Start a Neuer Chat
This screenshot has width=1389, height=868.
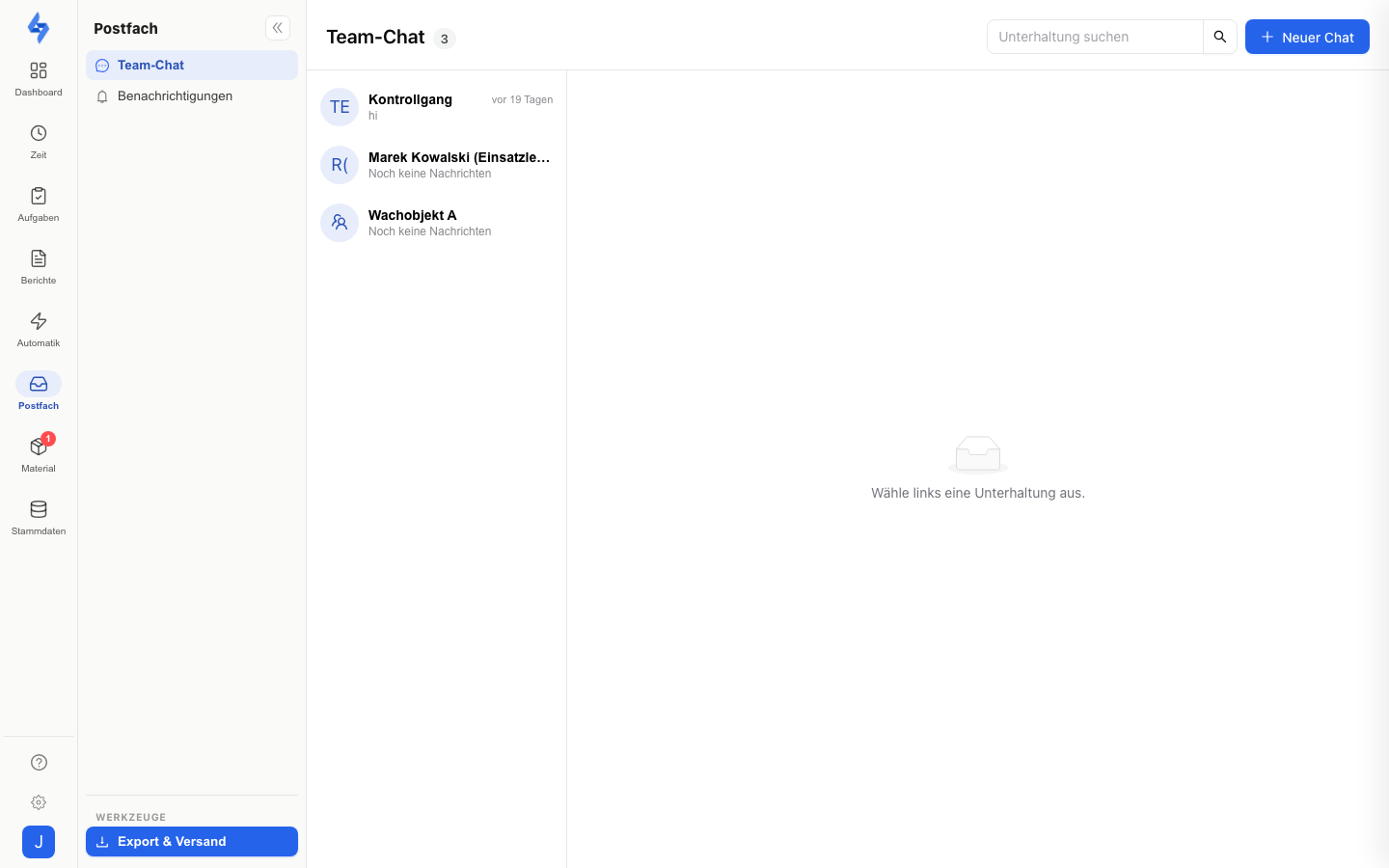point(1307,37)
